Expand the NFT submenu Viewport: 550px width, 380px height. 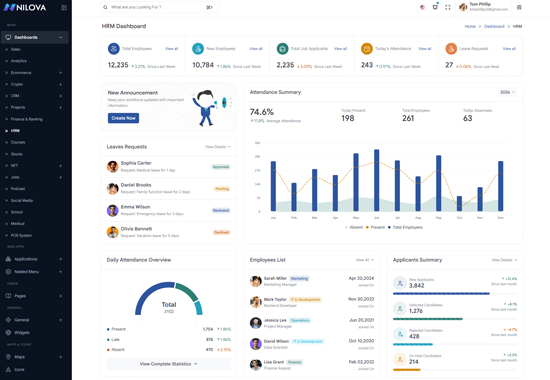pyautogui.click(x=60, y=166)
